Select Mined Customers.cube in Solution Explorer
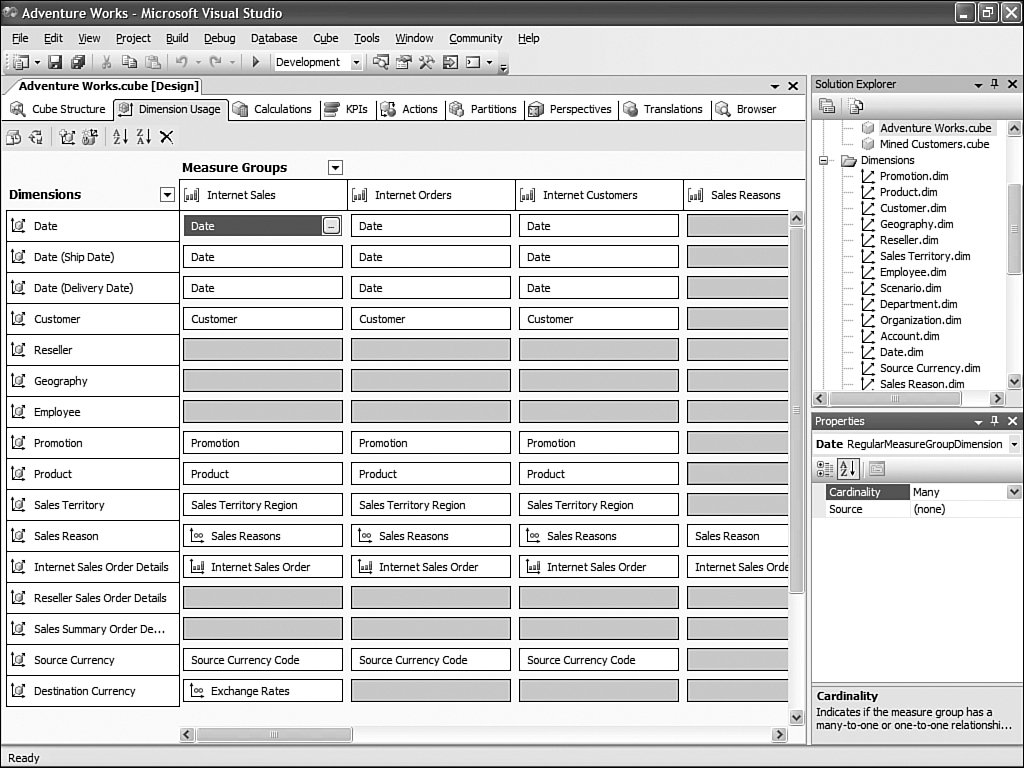This screenshot has width=1024, height=768. [x=934, y=144]
